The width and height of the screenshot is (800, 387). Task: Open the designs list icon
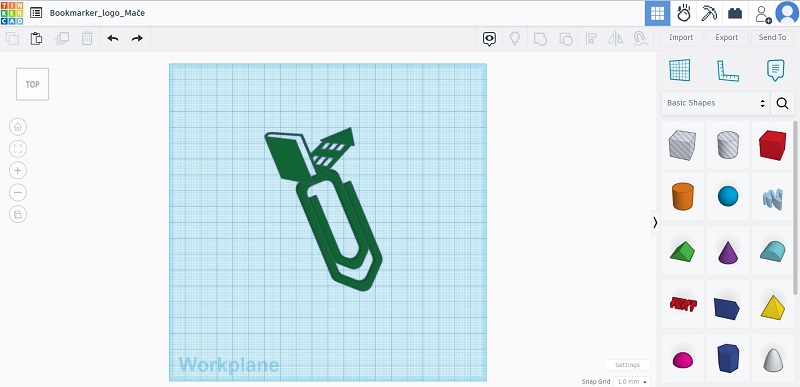(x=36, y=13)
